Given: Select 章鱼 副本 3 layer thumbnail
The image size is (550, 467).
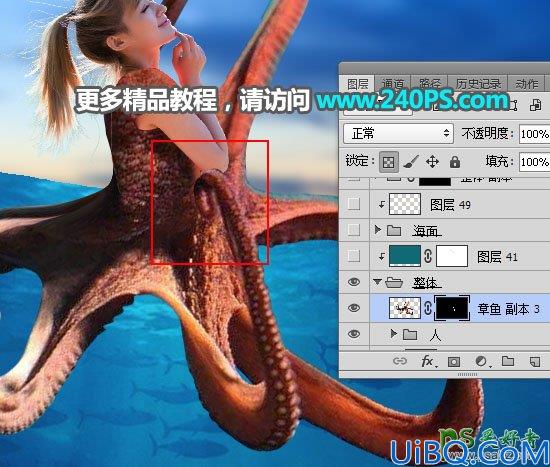Looking at the screenshot, I should (405, 308).
